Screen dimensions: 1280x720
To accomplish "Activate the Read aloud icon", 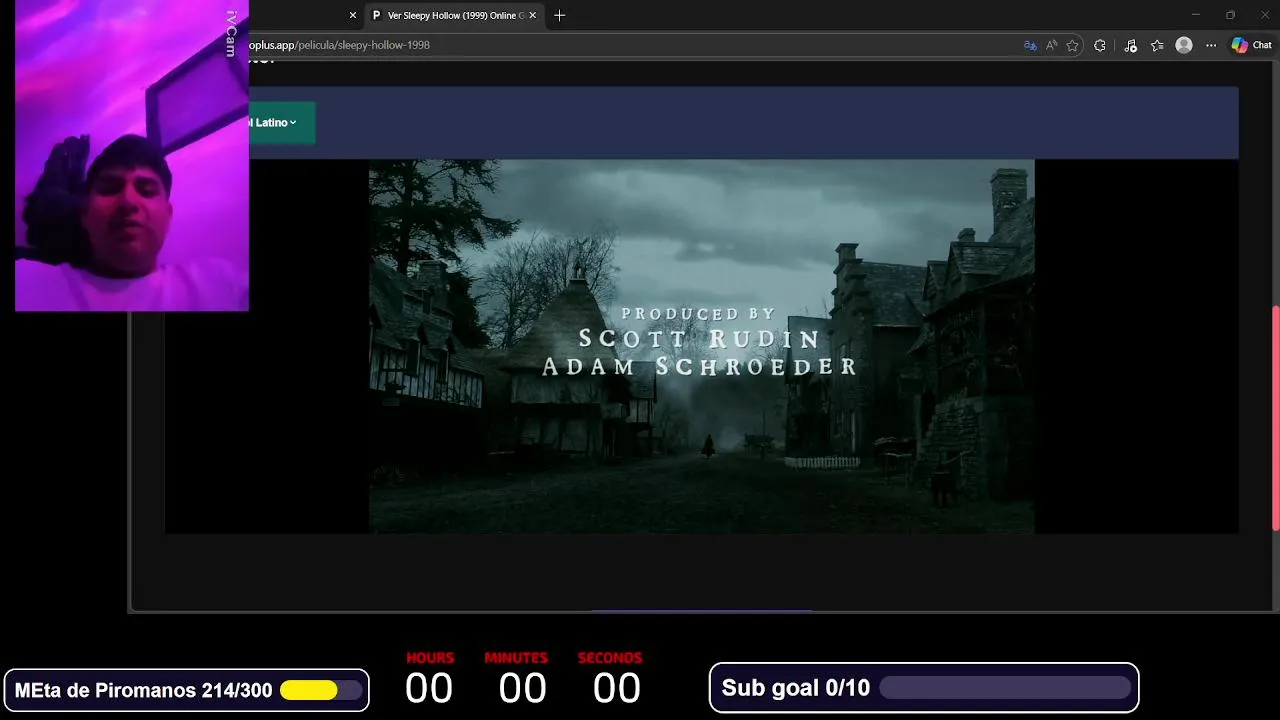I will click(x=1052, y=45).
